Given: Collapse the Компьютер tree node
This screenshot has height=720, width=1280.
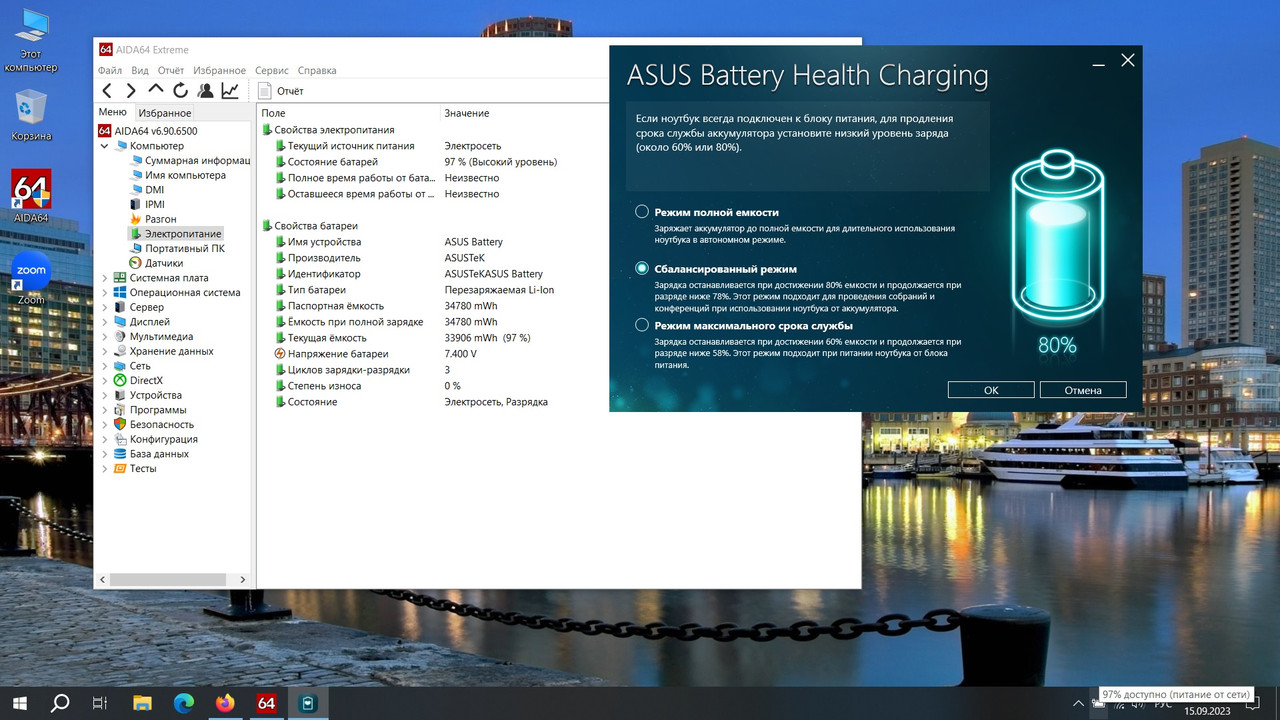Looking at the screenshot, I should [105, 146].
